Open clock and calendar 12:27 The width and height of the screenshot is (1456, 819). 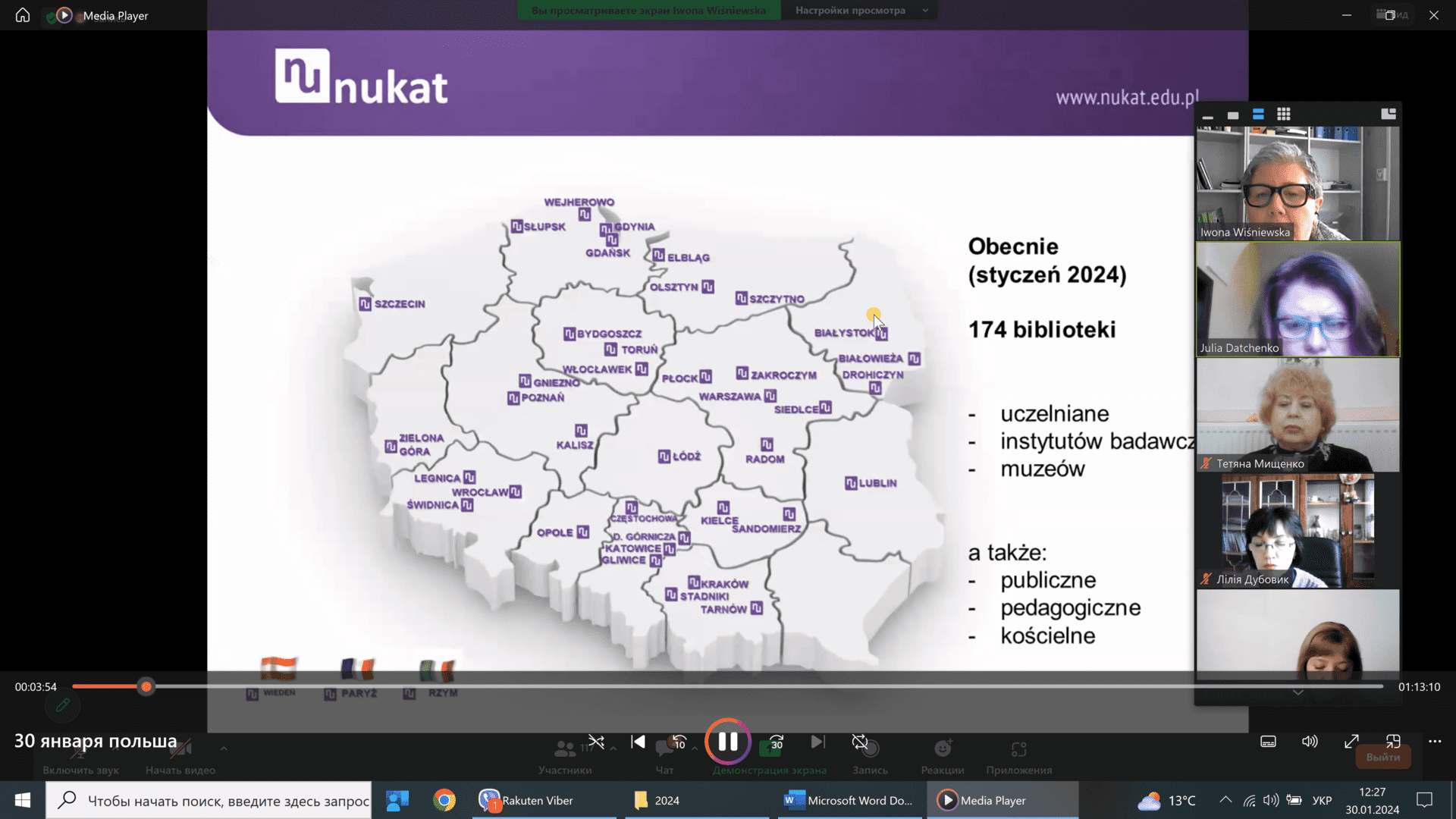coord(1373,800)
